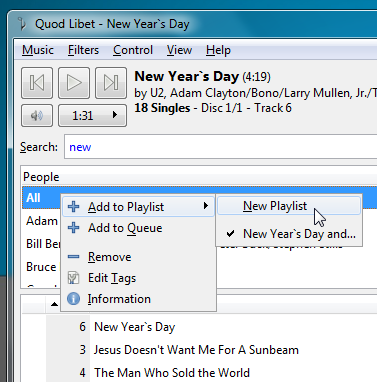Open the volume speaker button
Image resolution: width=377 pixels, height=382 pixels.
(37, 116)
